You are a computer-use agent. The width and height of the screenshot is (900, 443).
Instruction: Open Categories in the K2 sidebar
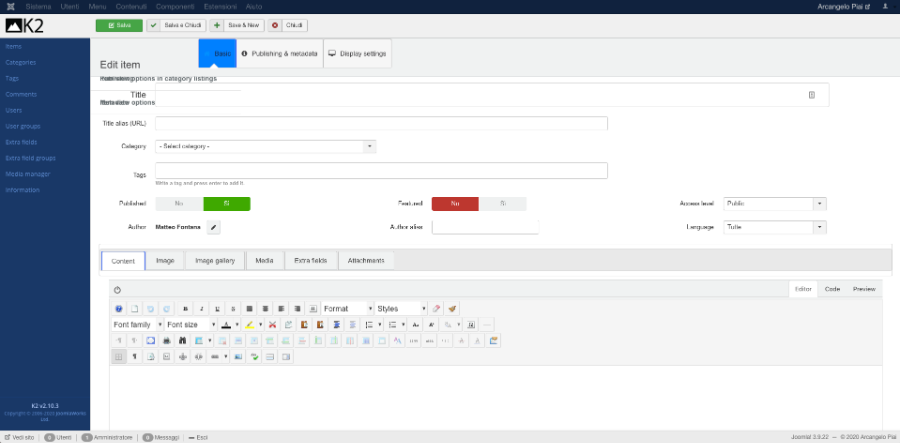(x=21, y=63)
